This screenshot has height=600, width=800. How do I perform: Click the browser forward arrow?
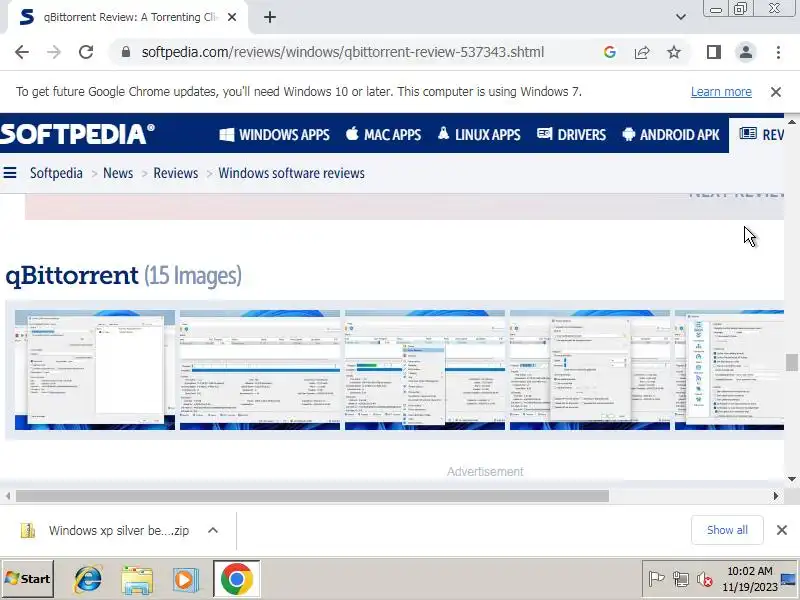tap(54, 52)
